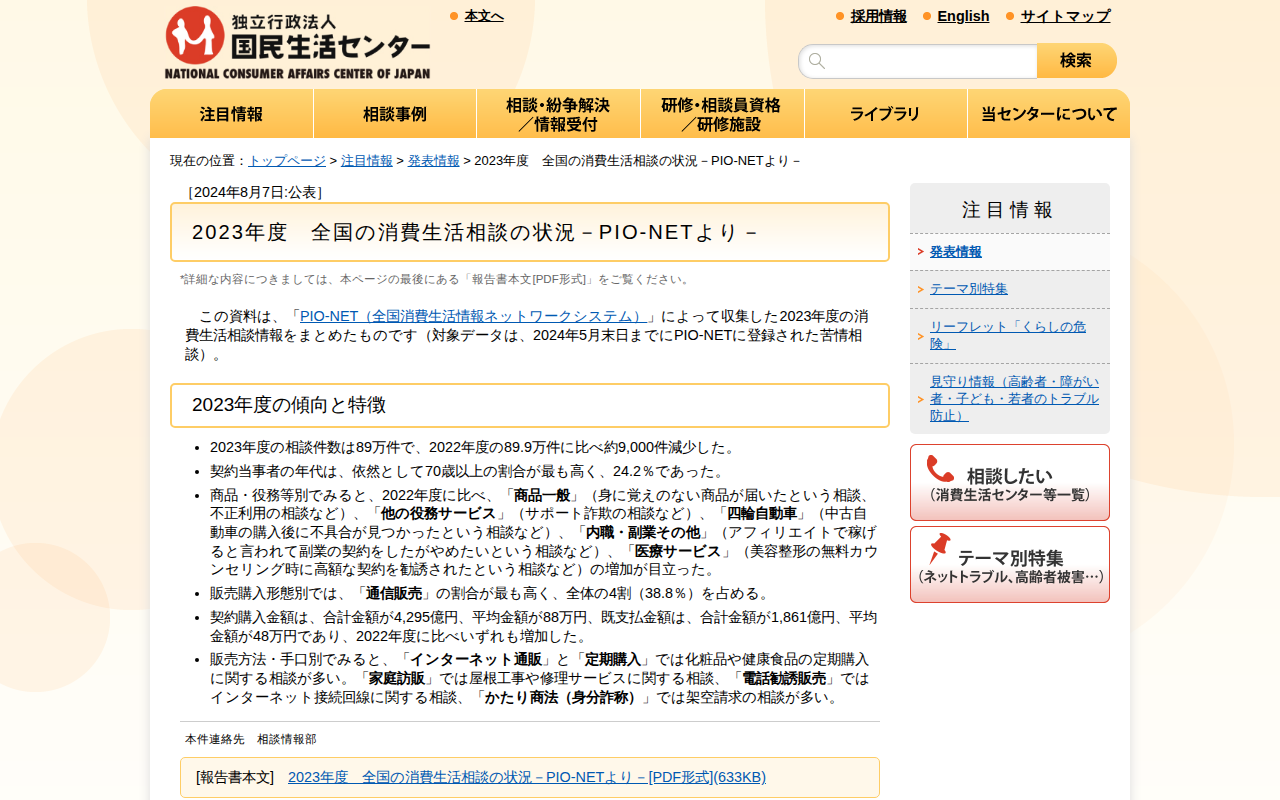Click the arrow marker beside 見守り情報 sidebar item

click(920, 399)
